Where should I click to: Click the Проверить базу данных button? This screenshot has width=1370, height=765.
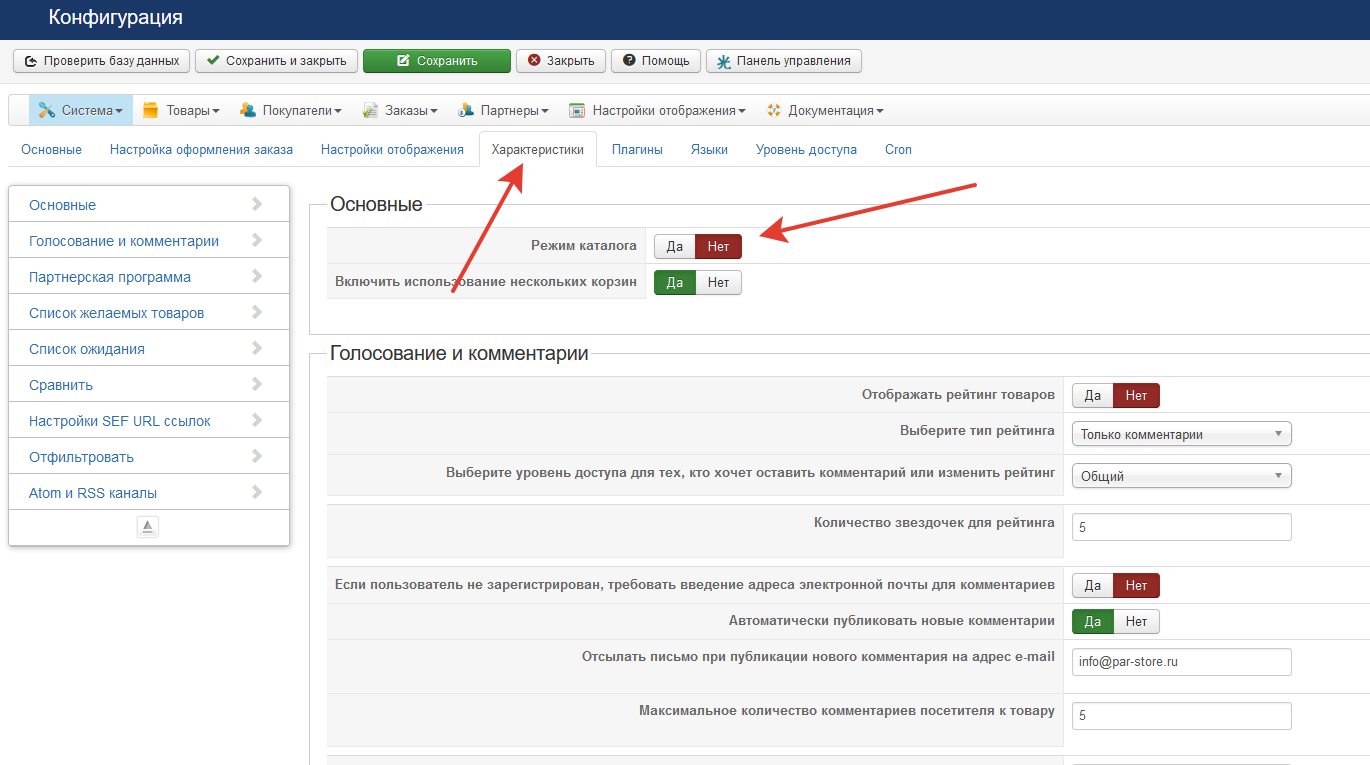pyautogui.click(x=101, y=61)
